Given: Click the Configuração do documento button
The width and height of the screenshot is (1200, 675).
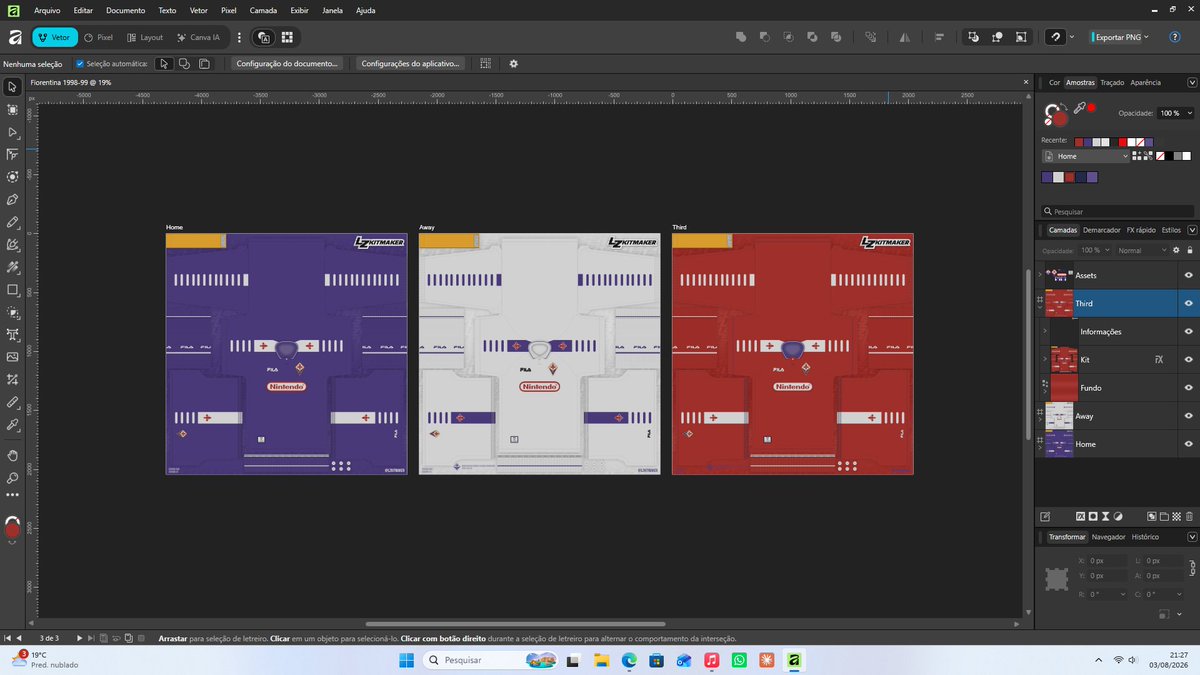Looking at the screenshot, I should pyautogui.click(x=287, y=63).
